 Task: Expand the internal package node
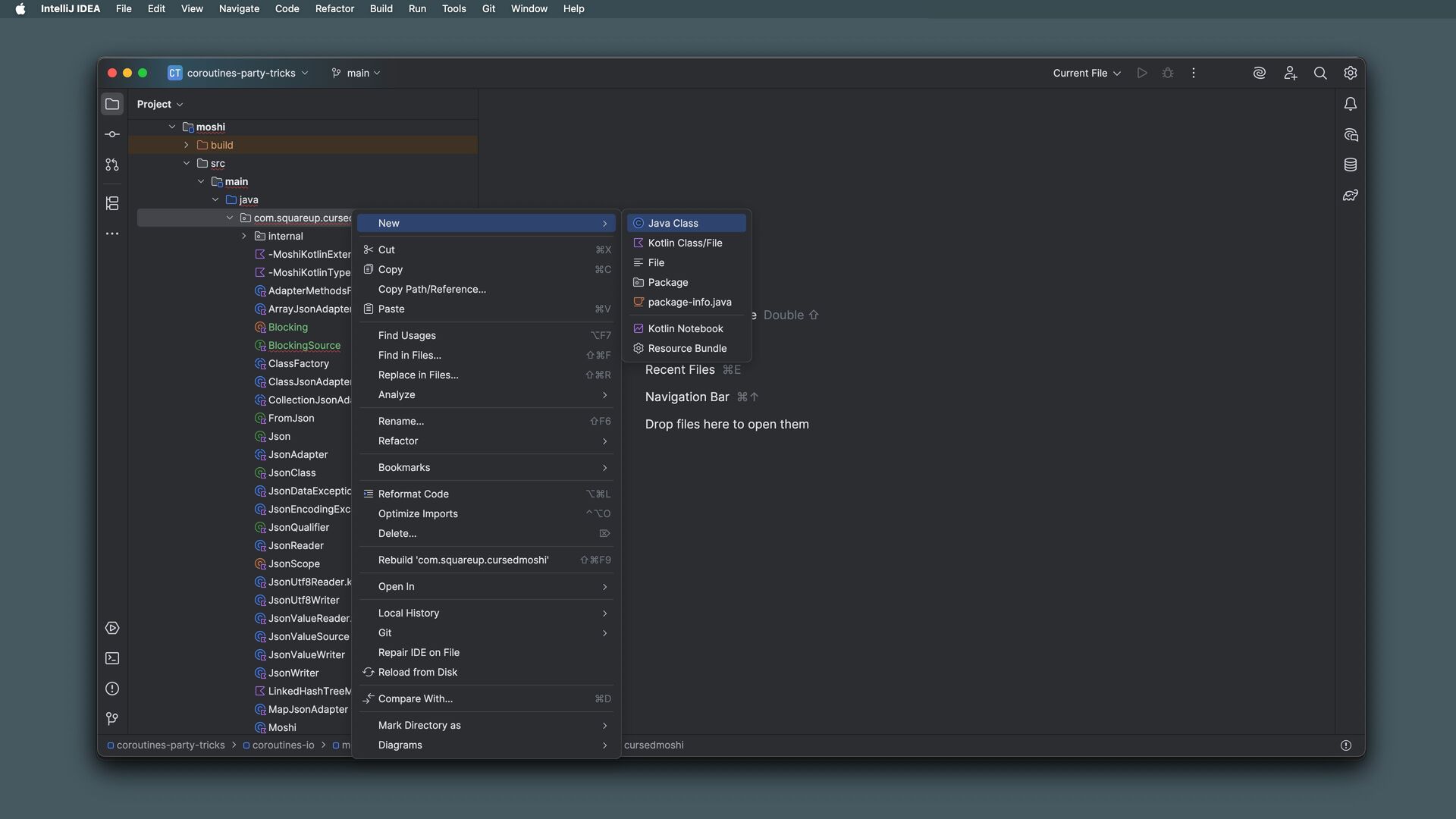tap(244, 237)
